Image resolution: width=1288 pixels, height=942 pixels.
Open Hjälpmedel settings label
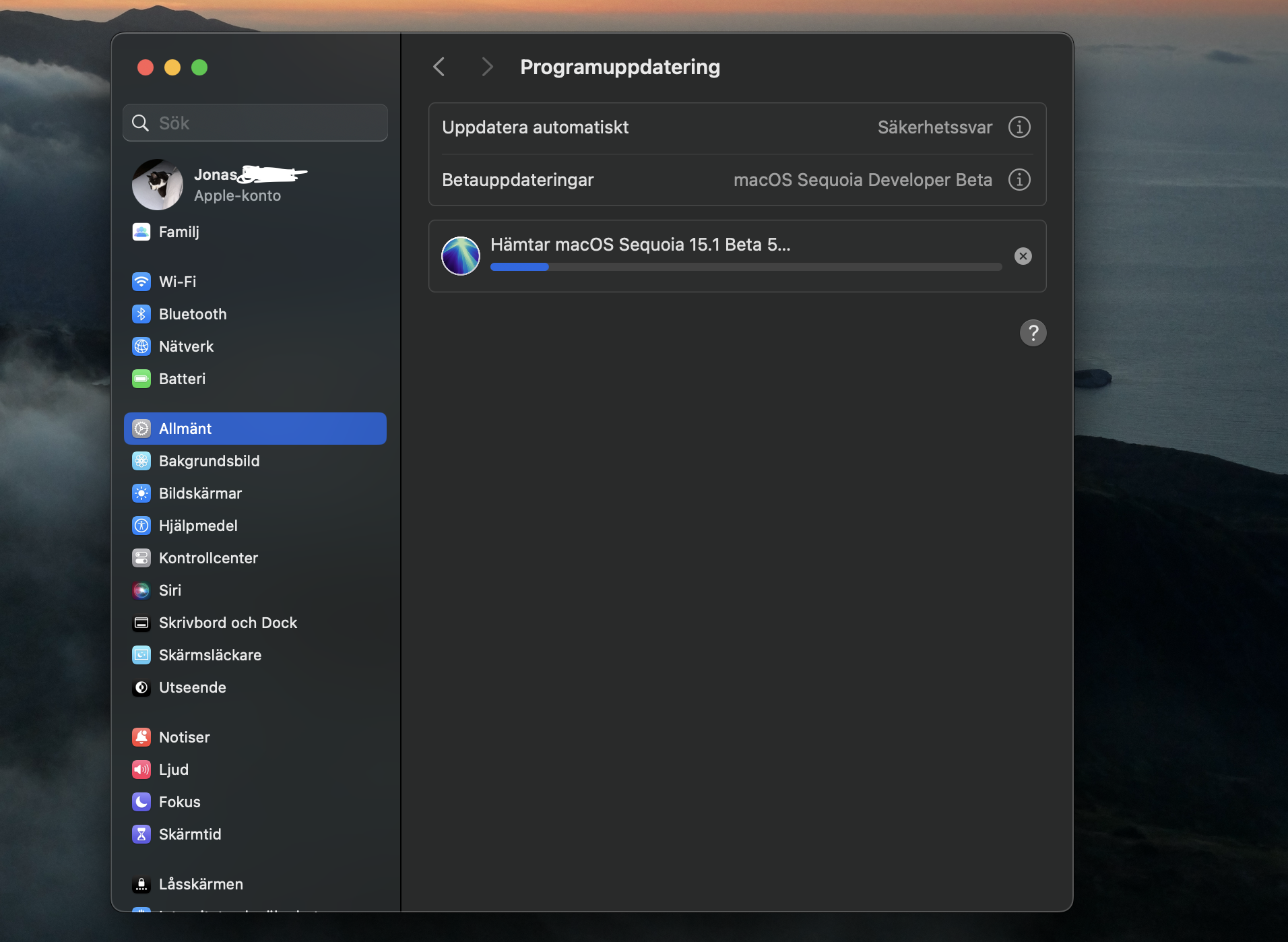[x=198, y=526]
